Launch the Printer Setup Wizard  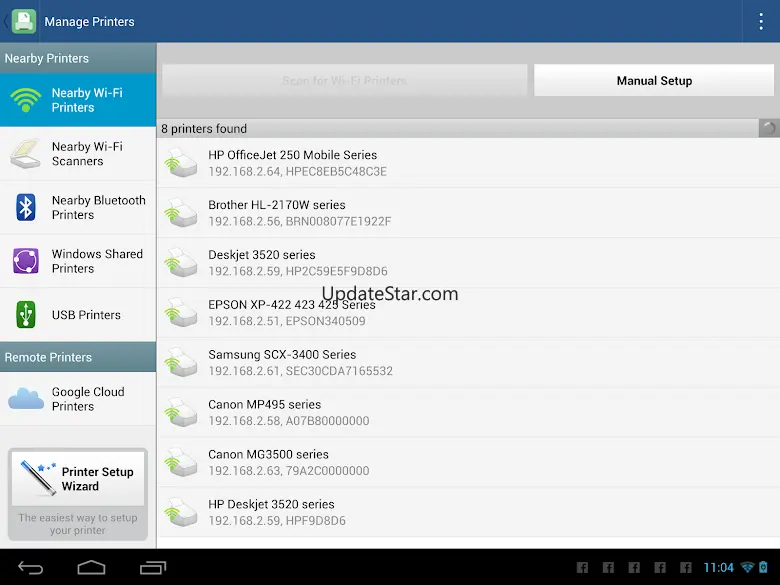[x=78, y=479]
